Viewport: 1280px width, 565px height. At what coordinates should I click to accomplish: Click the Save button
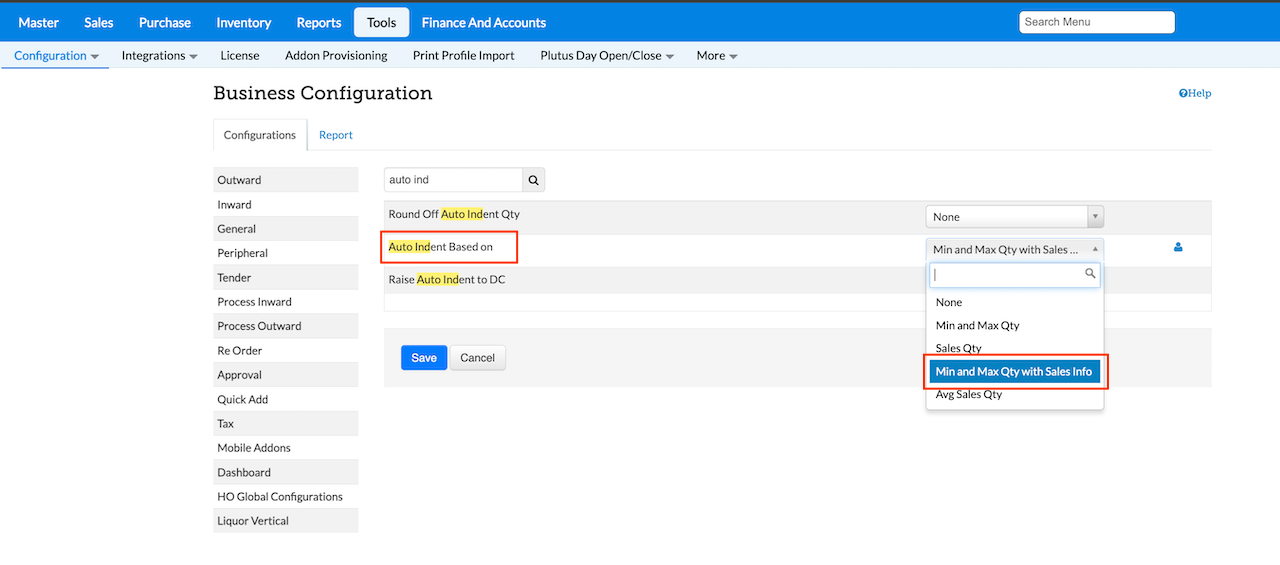[424, 358]
